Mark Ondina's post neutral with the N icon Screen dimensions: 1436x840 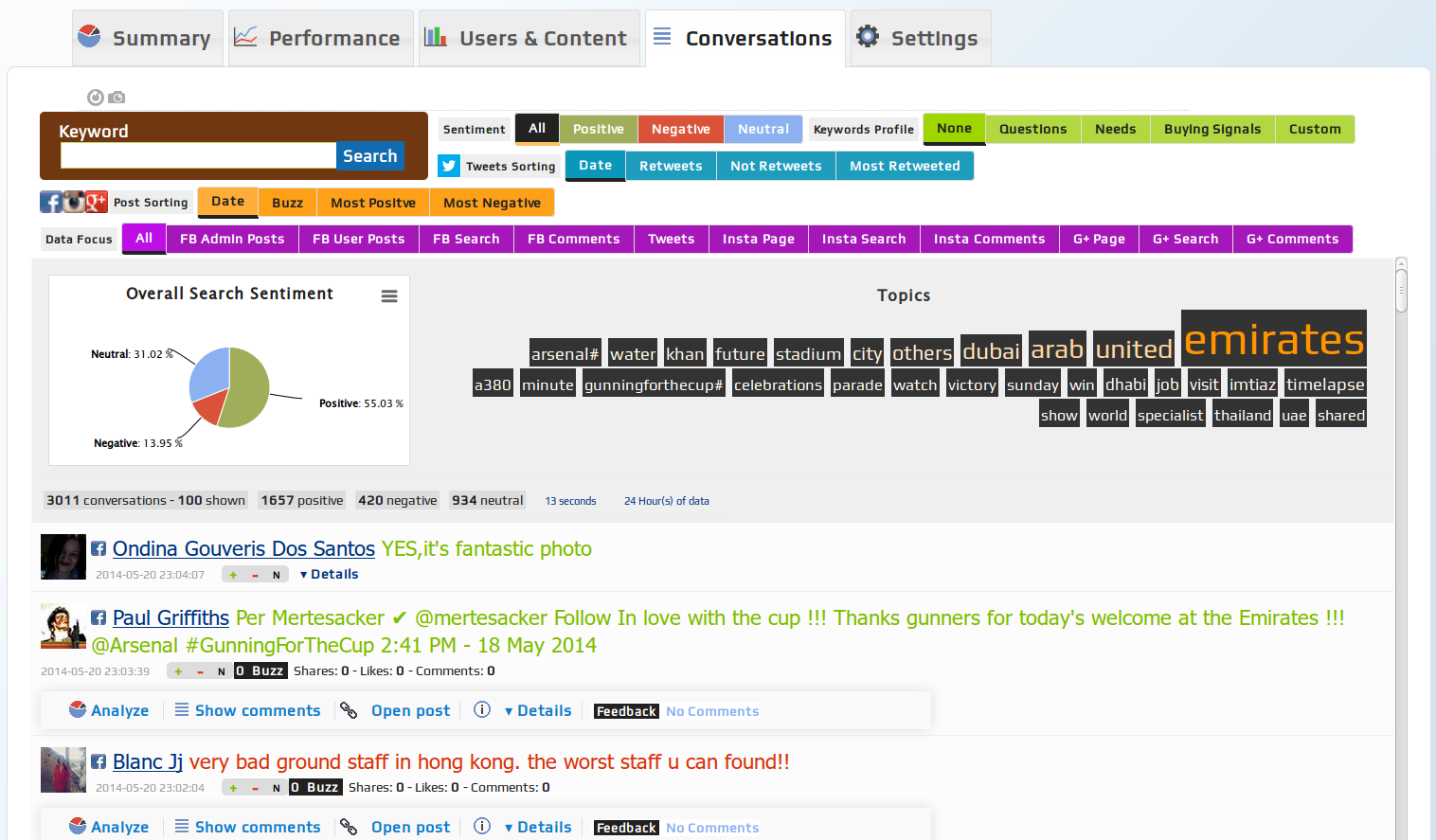(x=277, y=575)
